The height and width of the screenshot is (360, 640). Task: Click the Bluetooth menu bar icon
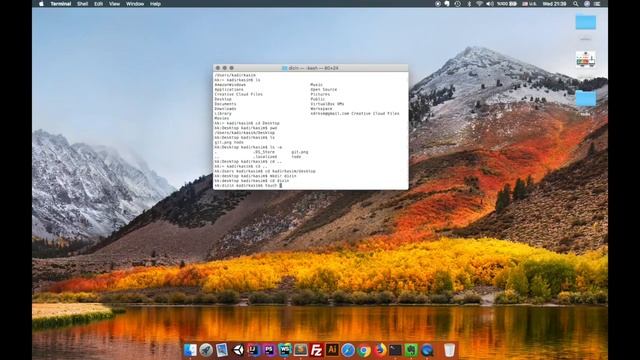click(x=469, y=4)
